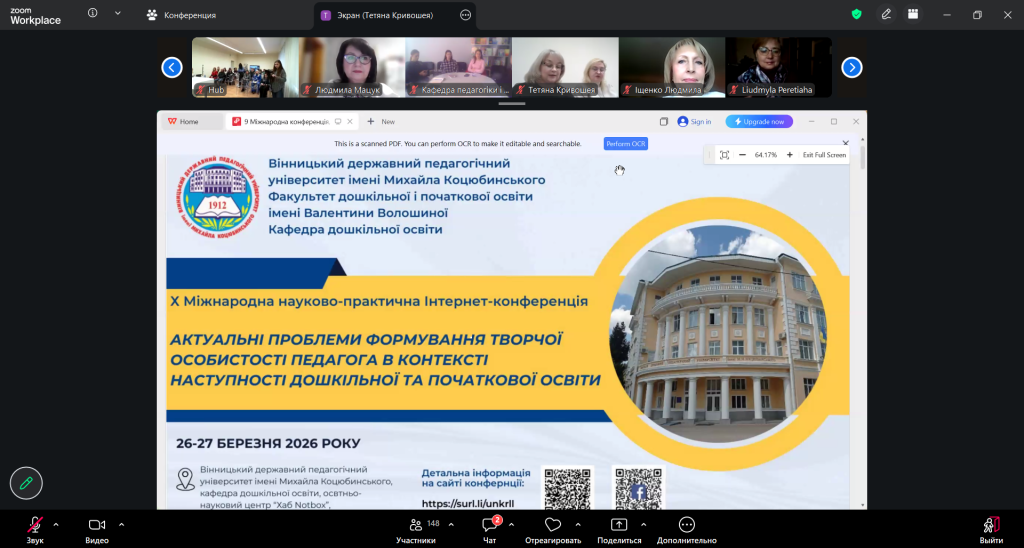Click the green annotation pencil button

pos(26,483)
